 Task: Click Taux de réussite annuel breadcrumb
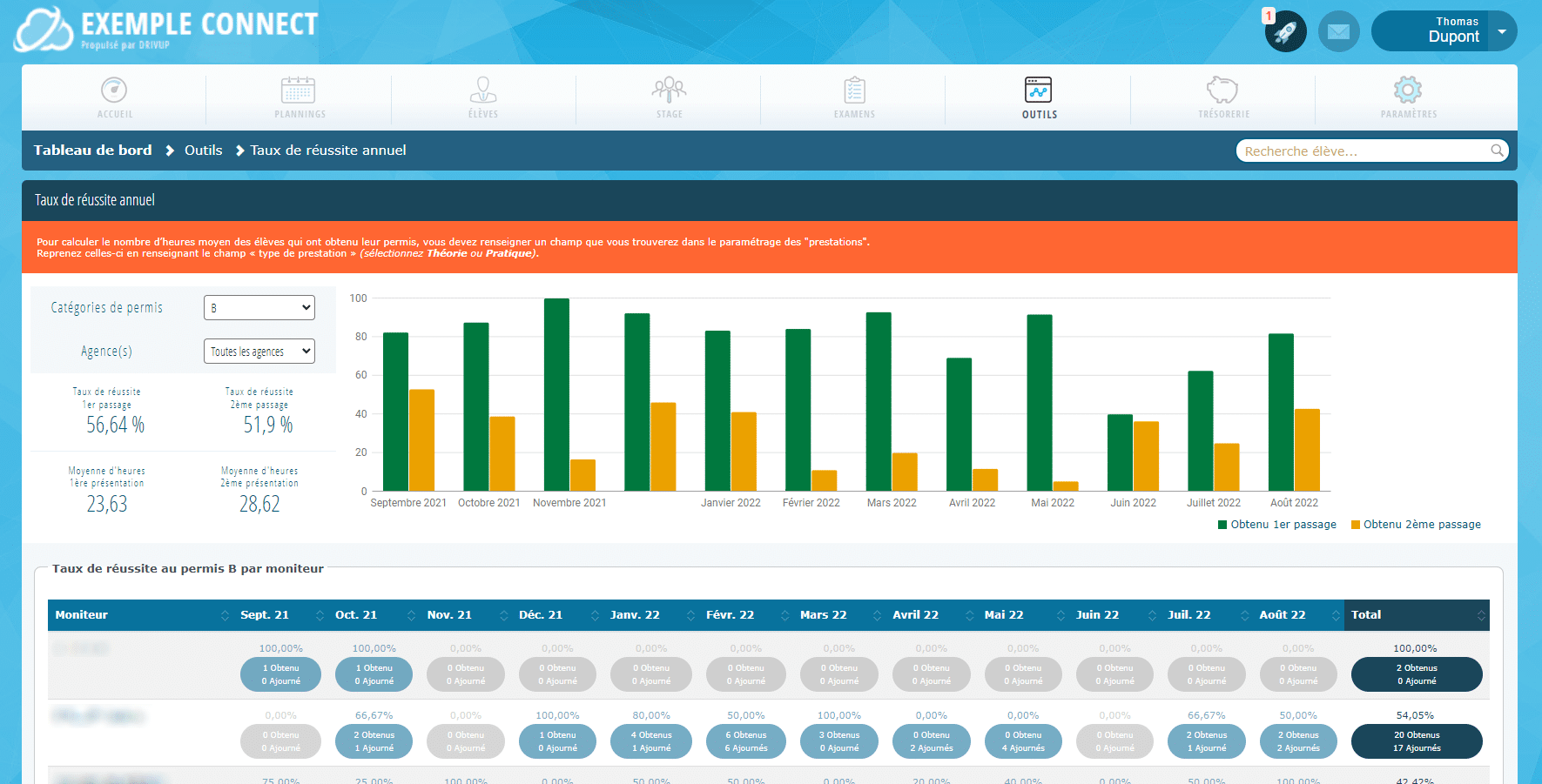328,151
